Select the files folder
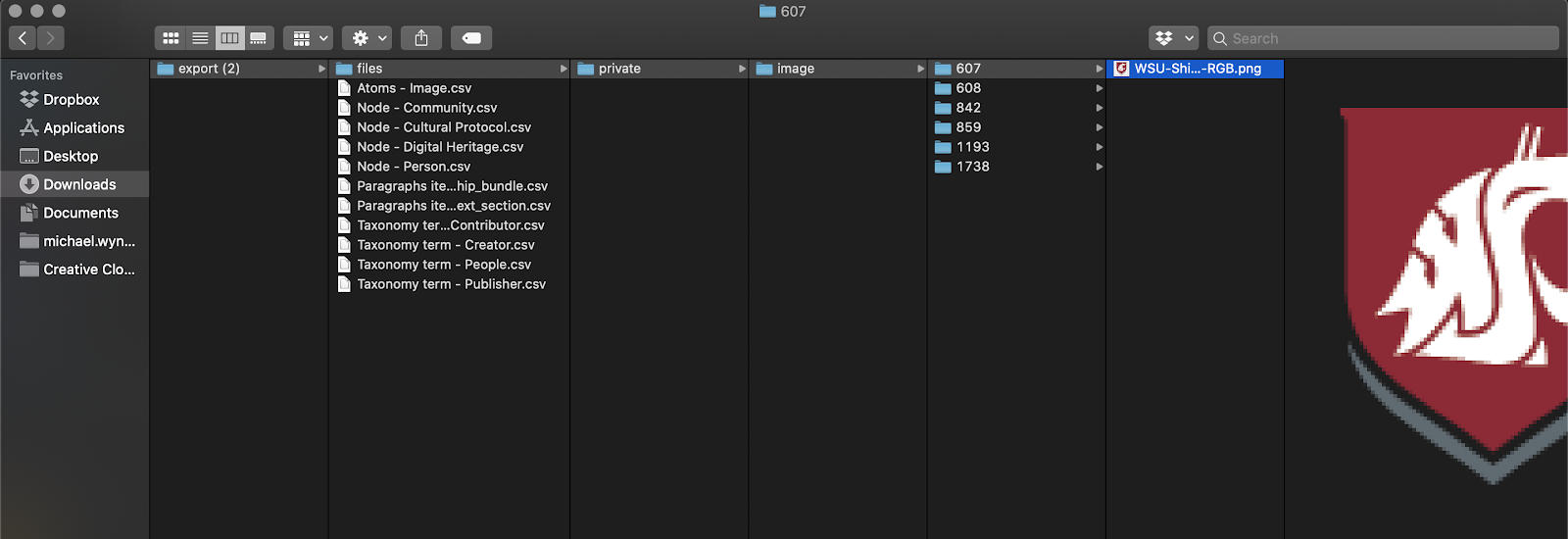Screen dimensions: 1568x539 pos(449,69)
